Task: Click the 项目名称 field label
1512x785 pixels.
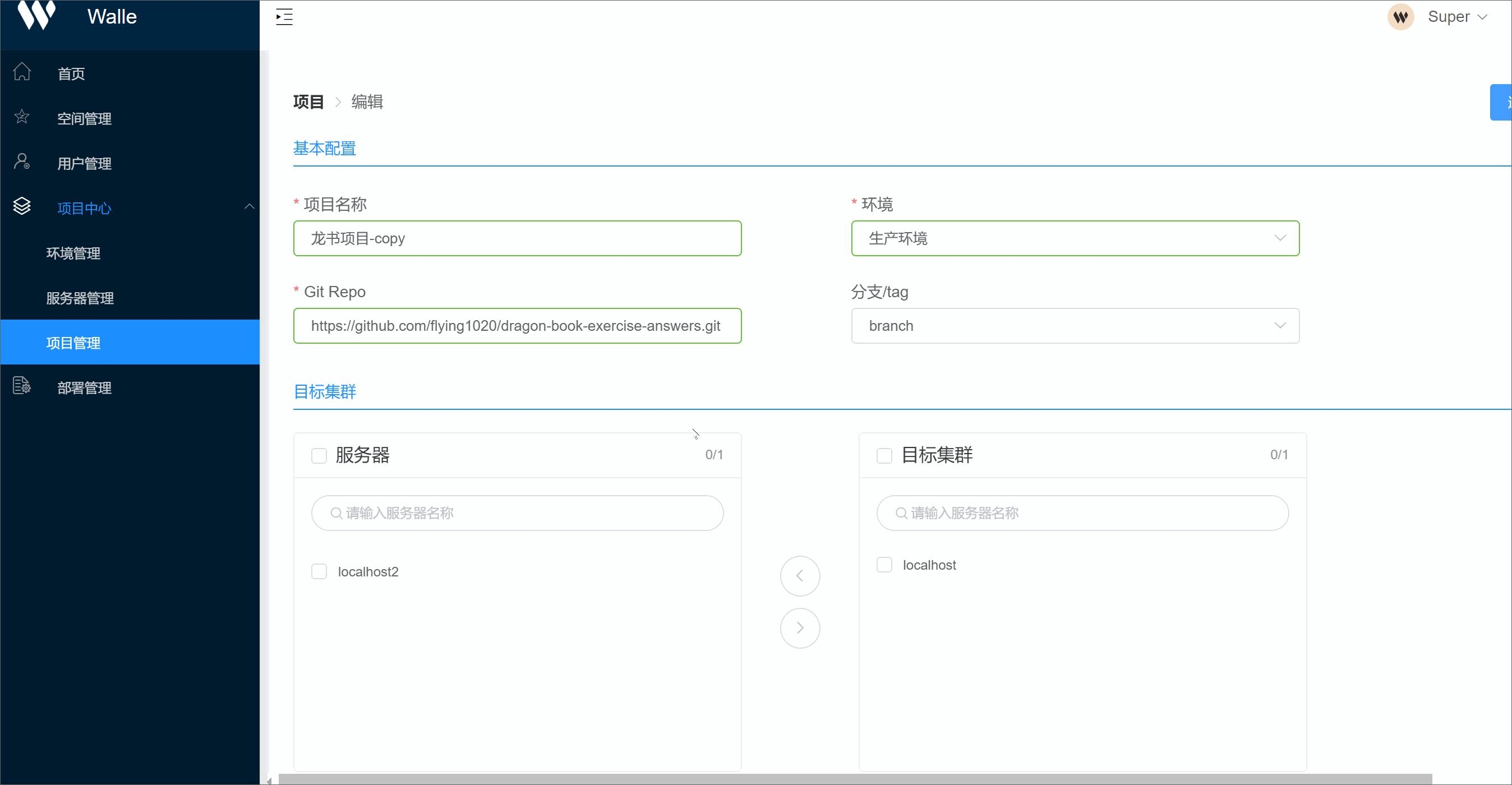Action: 335,204
